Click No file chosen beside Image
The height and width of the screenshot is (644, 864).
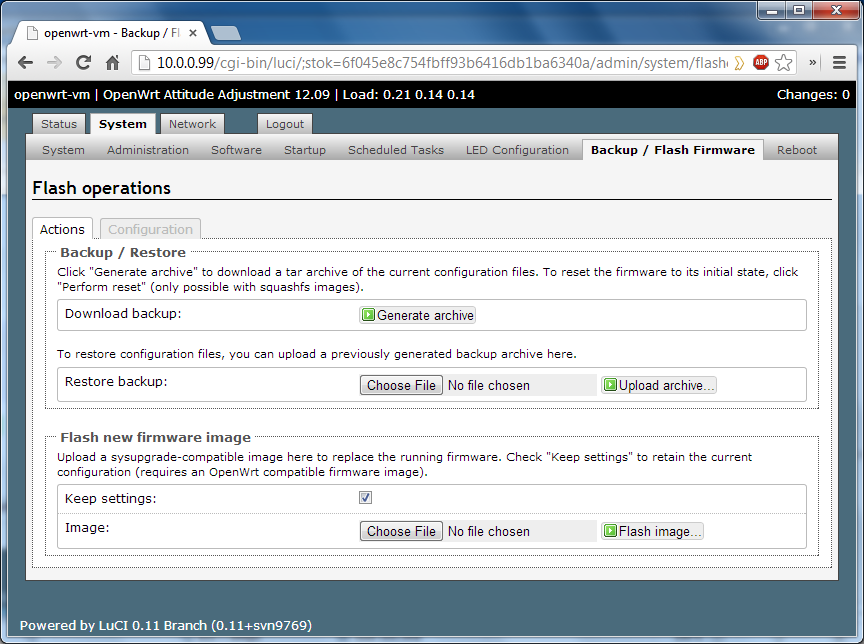click(489, 532)
